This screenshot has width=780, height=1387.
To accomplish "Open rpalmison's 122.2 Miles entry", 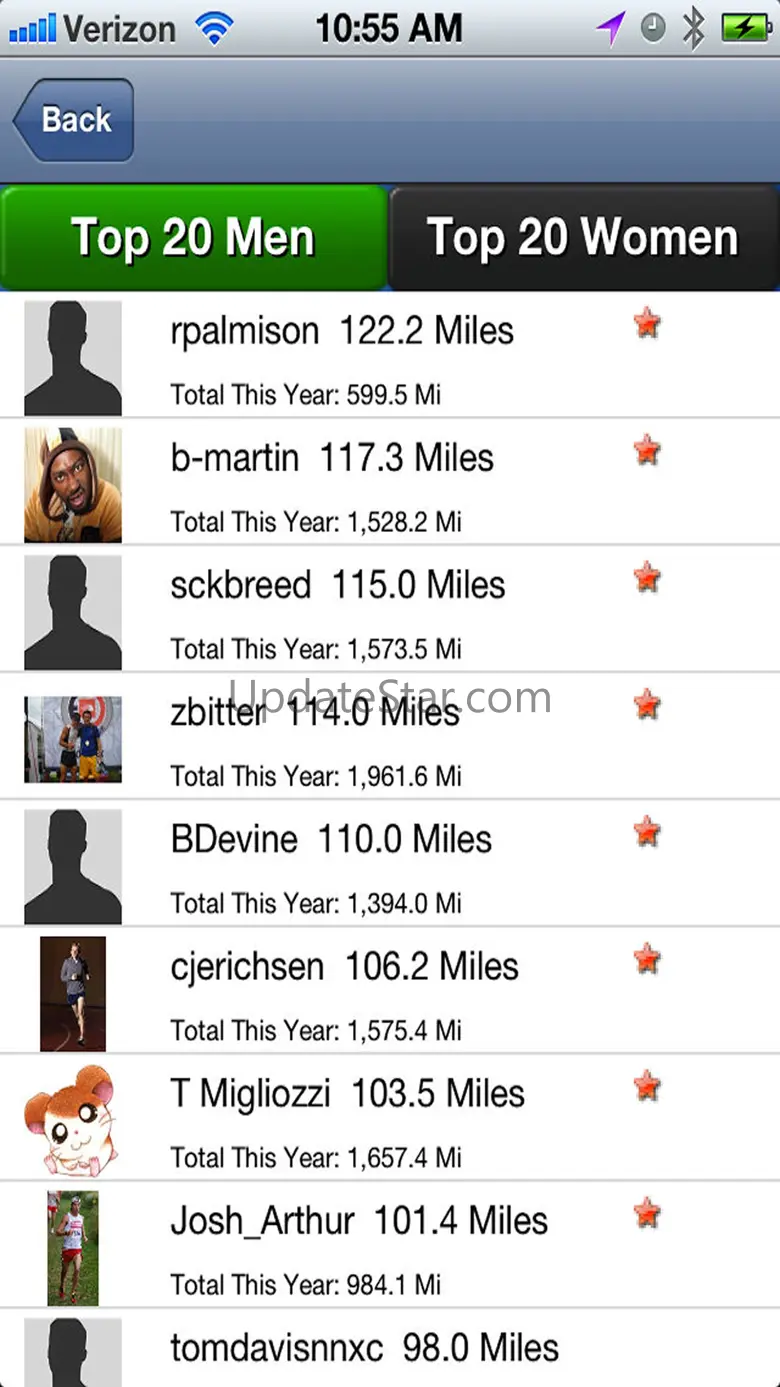I will 342,331.
